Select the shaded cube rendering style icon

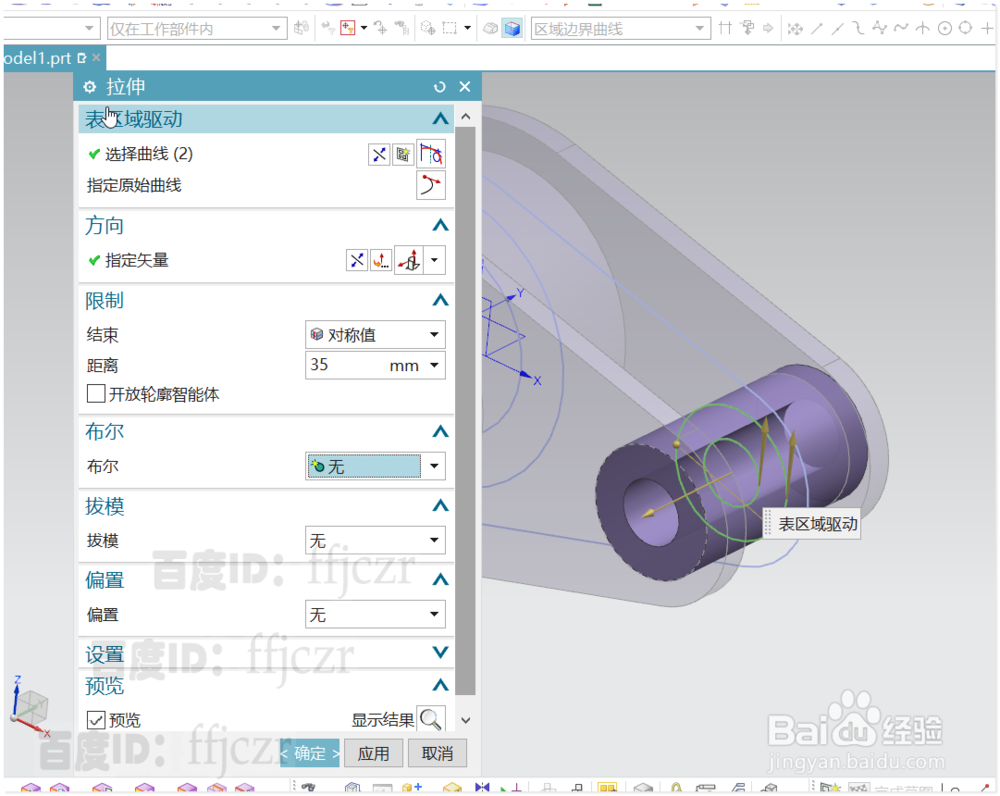point(510,28)
